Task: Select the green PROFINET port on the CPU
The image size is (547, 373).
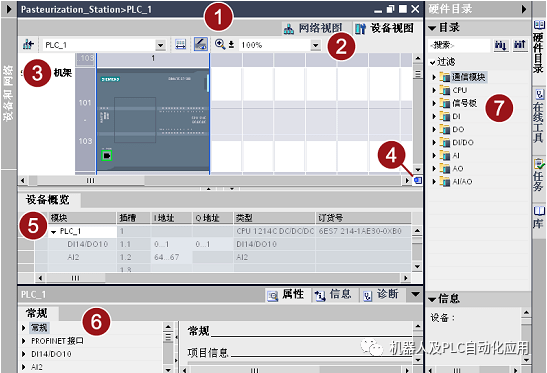Action: pos(107,156)
